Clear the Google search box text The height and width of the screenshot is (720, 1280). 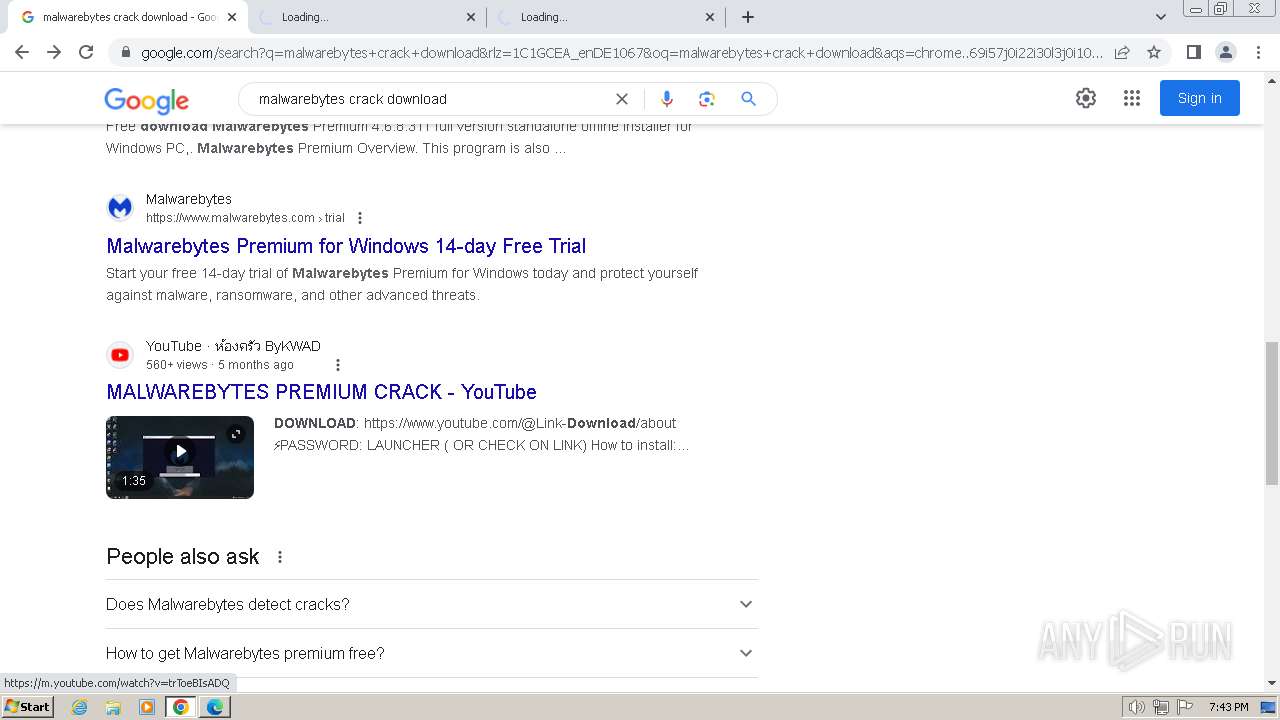pyautogui.click(x=622, y=99)
